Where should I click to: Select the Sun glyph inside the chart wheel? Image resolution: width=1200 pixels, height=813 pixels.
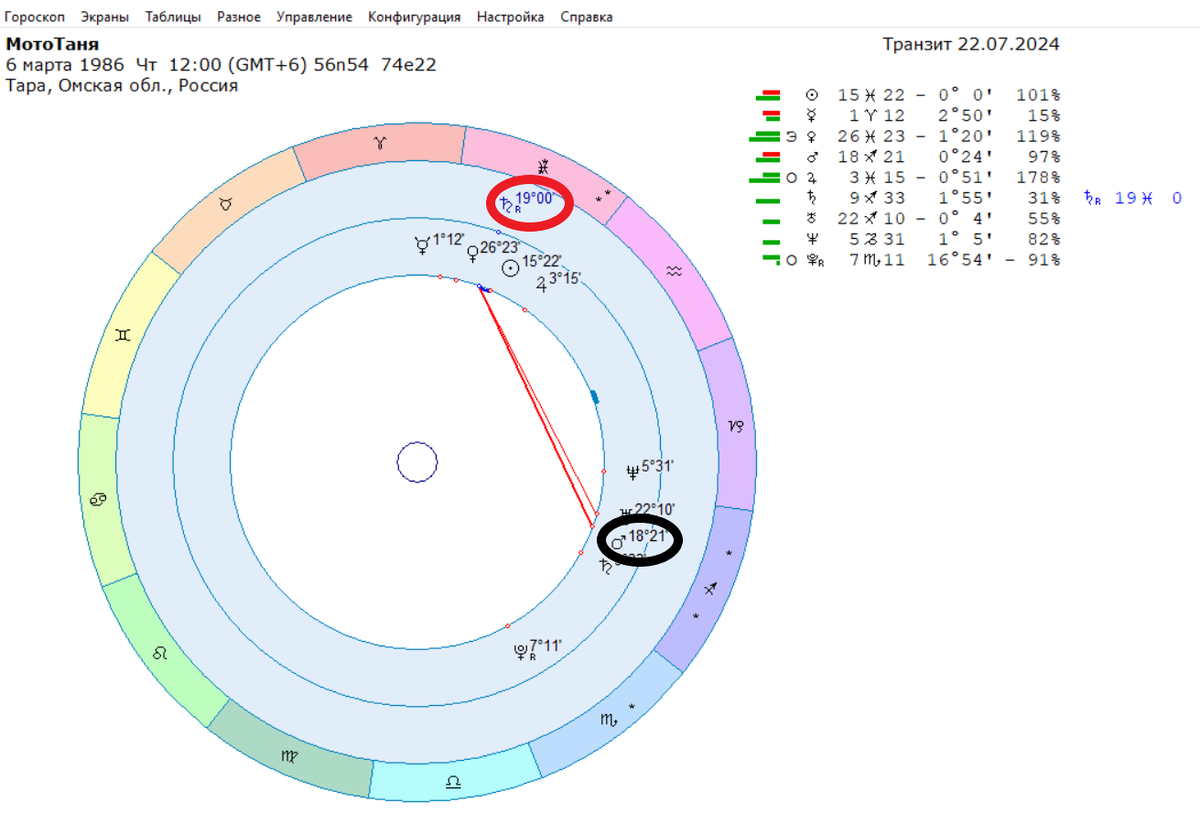[x=510, y=267]
